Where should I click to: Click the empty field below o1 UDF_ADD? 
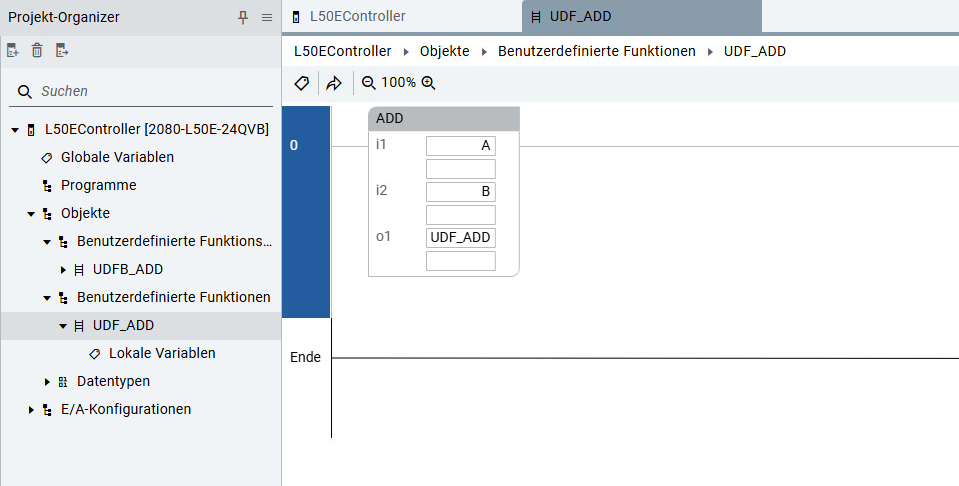461,260
